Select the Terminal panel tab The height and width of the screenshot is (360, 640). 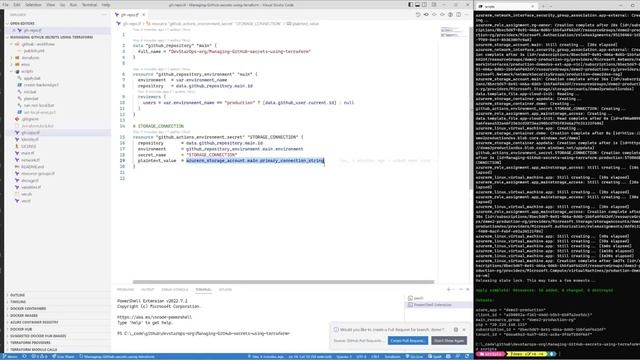click(203, 289)
